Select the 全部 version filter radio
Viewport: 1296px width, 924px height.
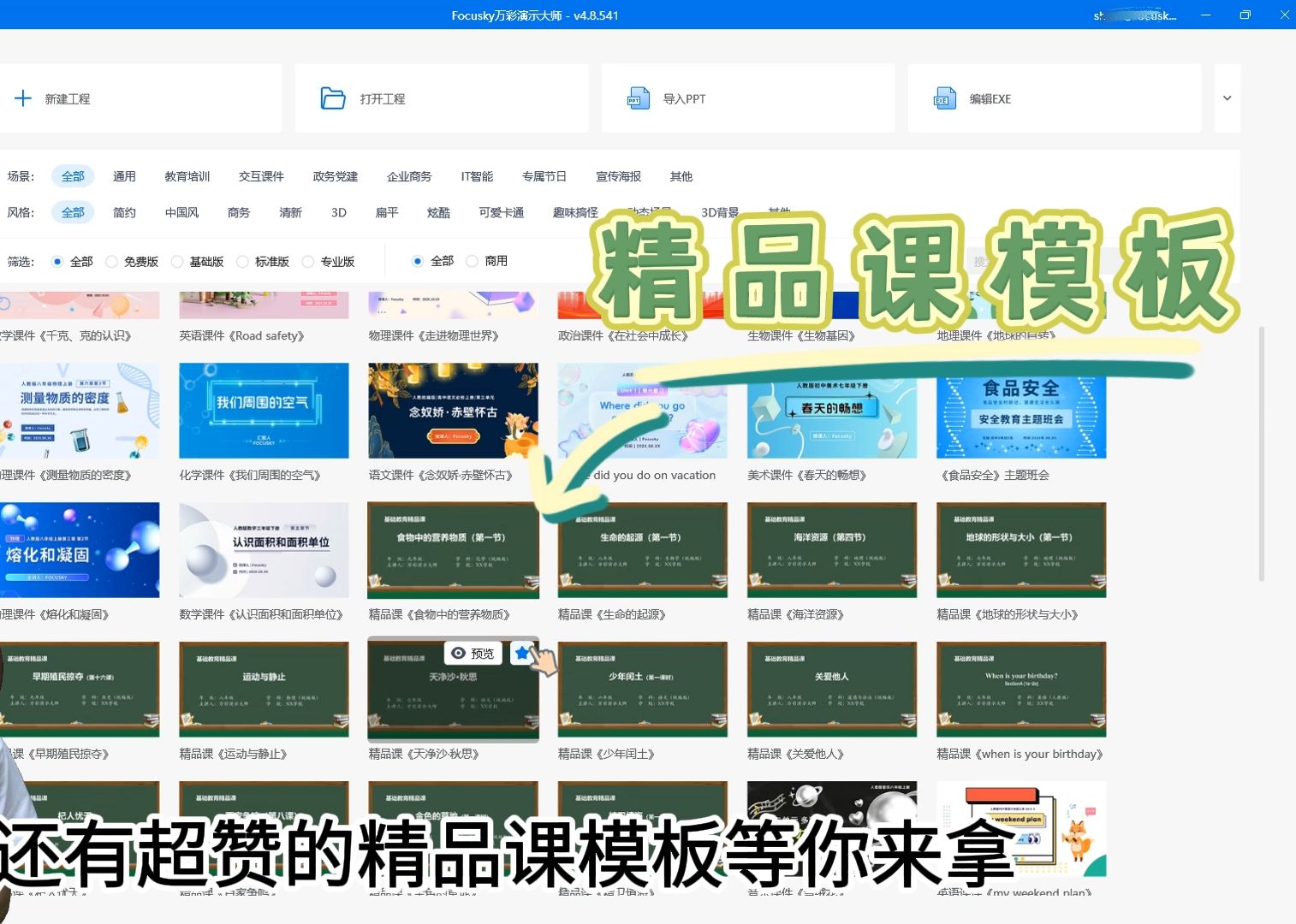(x=57, y=262)
